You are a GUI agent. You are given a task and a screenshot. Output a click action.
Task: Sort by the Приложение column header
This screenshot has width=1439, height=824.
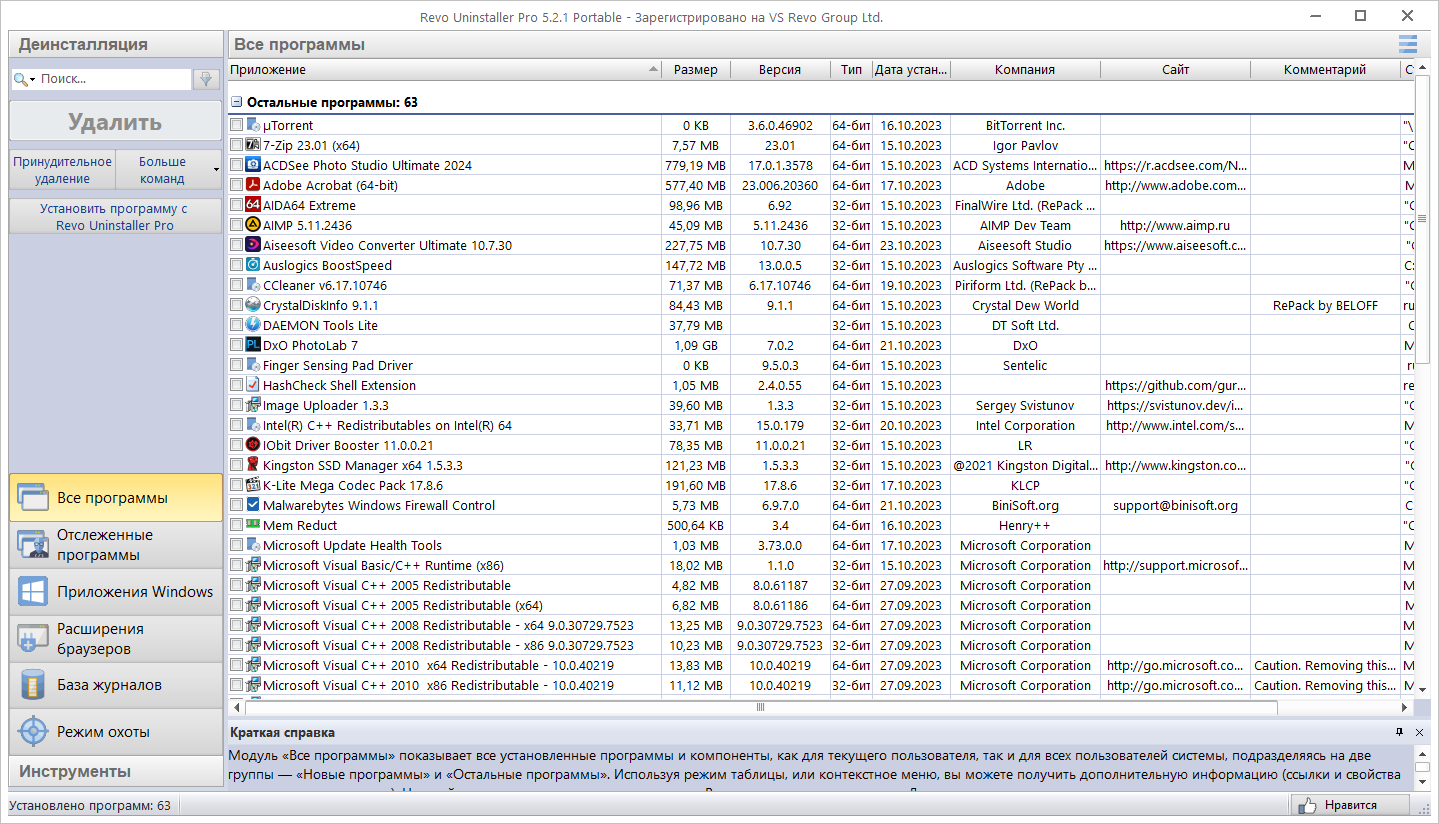[x=445, y=70]
